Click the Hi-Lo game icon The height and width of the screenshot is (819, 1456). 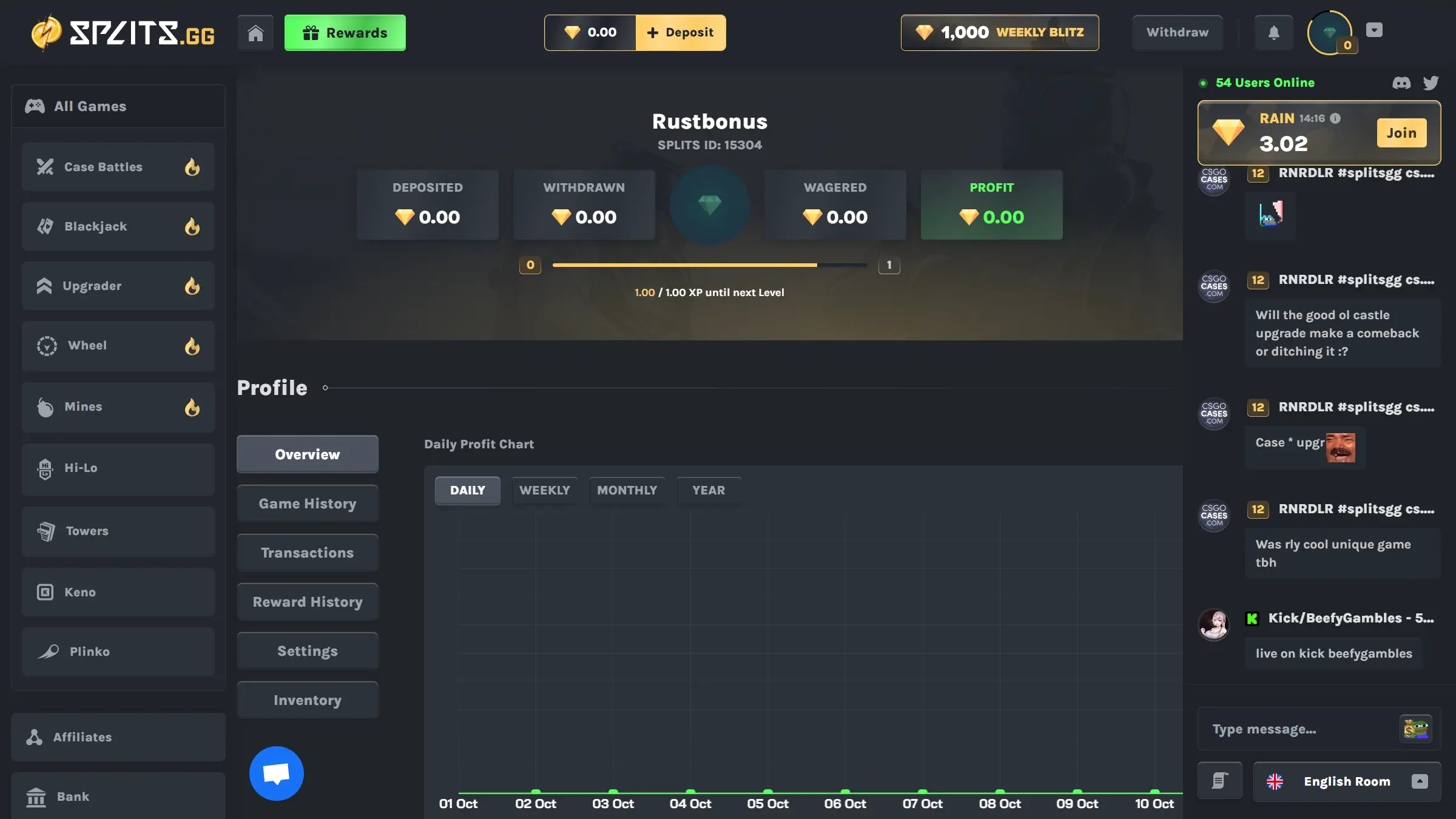coord(45,468)
